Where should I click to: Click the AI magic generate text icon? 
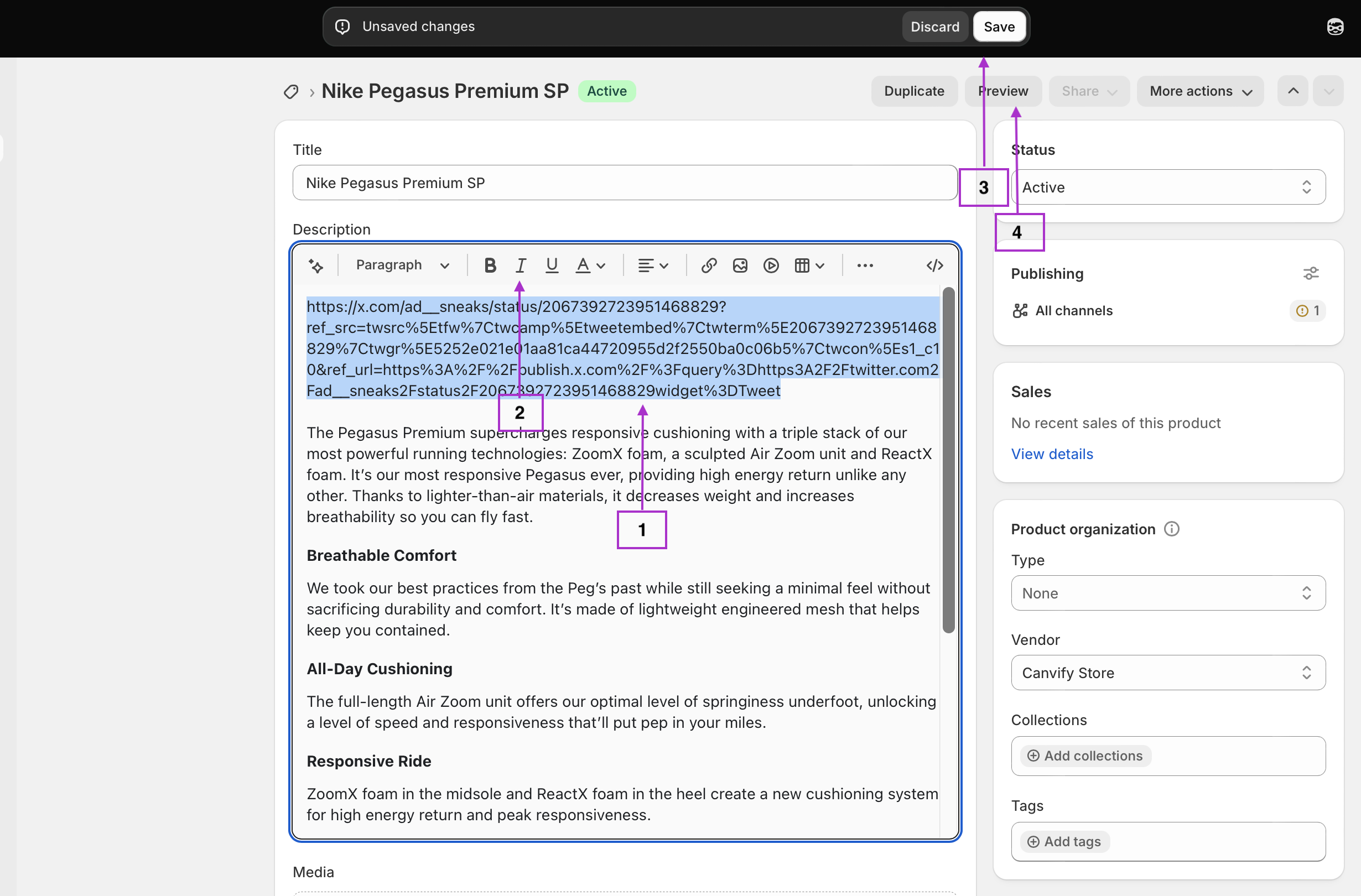tap(316, 265)
